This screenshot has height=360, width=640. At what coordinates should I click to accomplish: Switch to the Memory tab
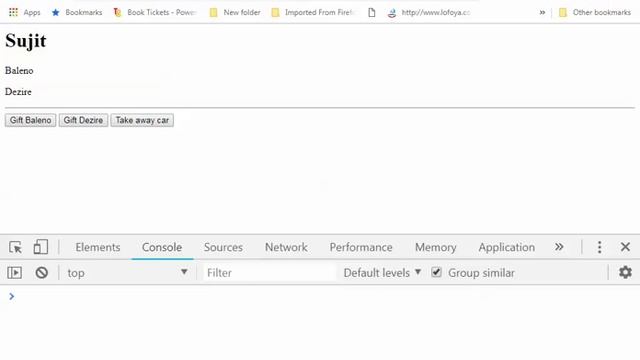tap(436, 247)
